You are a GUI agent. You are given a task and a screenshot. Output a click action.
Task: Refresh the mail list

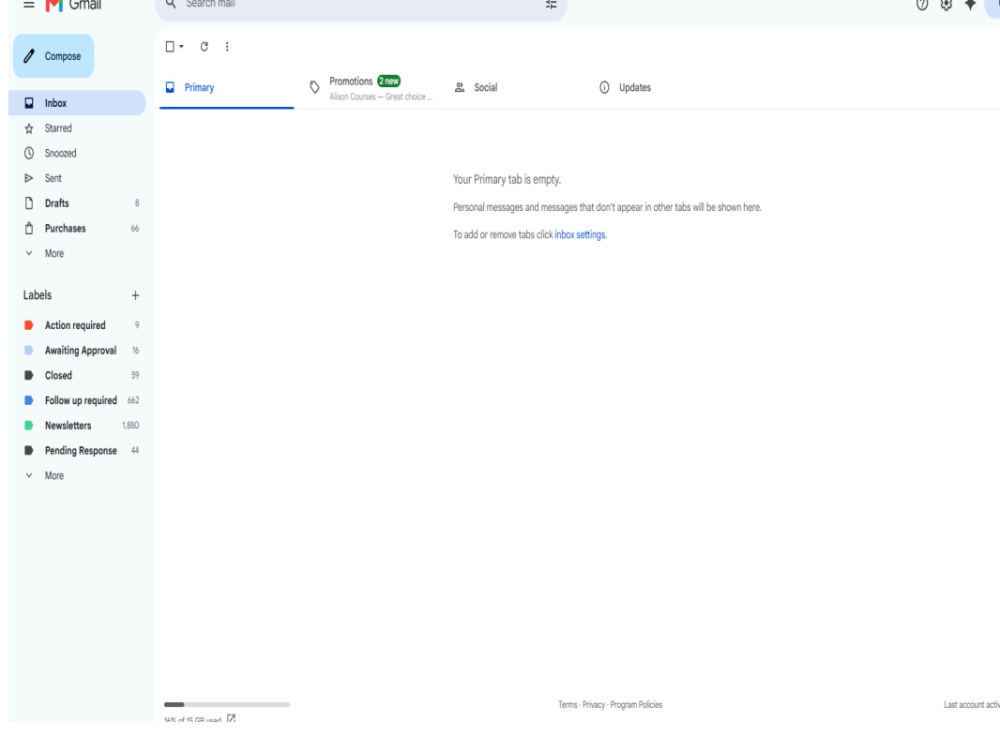204,47
